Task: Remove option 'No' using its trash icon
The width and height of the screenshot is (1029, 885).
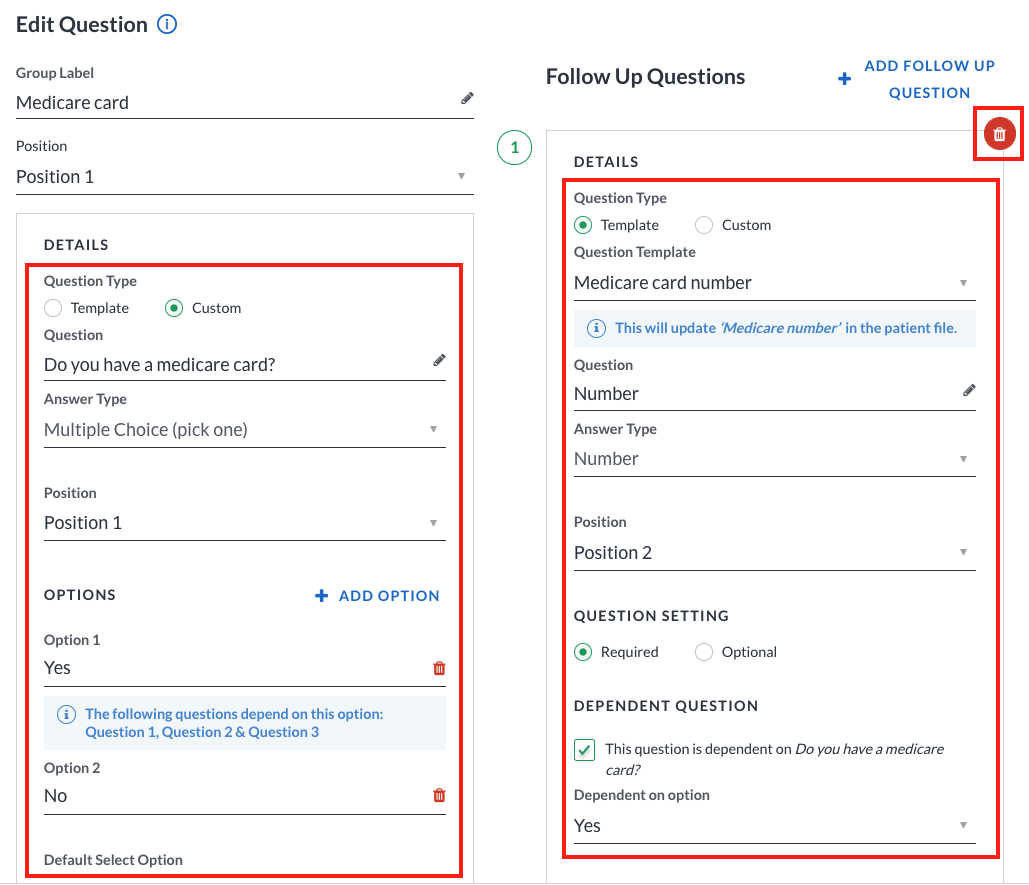Action: tap(439, 795)
